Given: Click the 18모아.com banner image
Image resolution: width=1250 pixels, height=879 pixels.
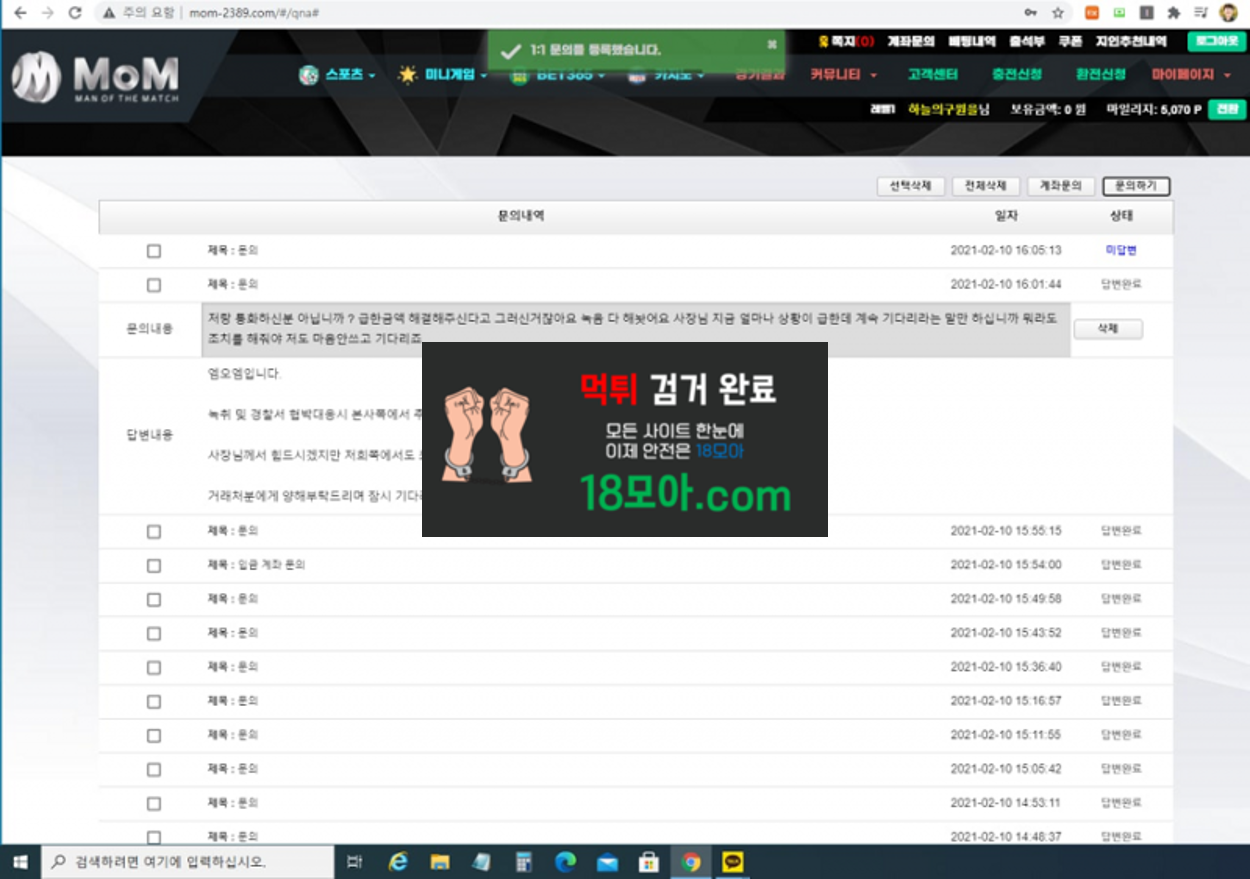Looking at the screenshot, I should 625,439.
